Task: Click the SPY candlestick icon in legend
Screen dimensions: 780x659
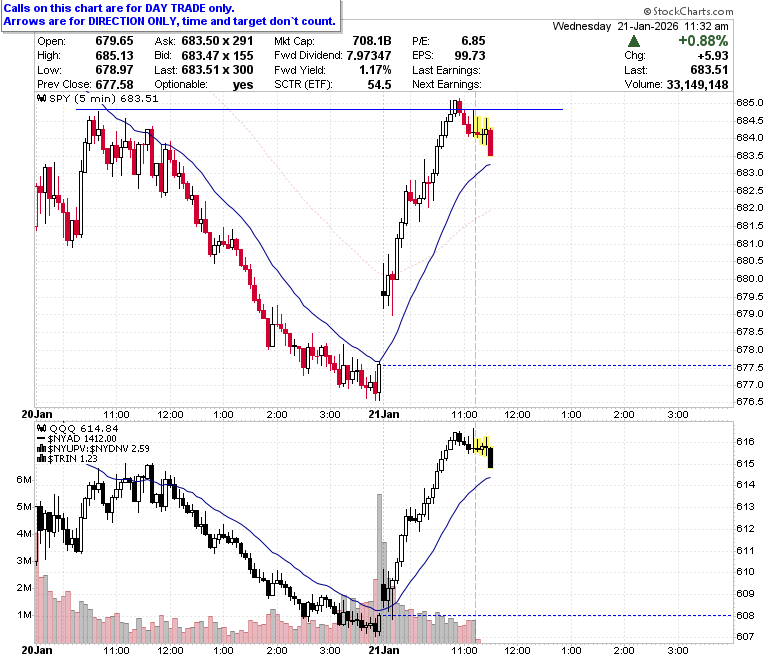Action: [42, 98]
